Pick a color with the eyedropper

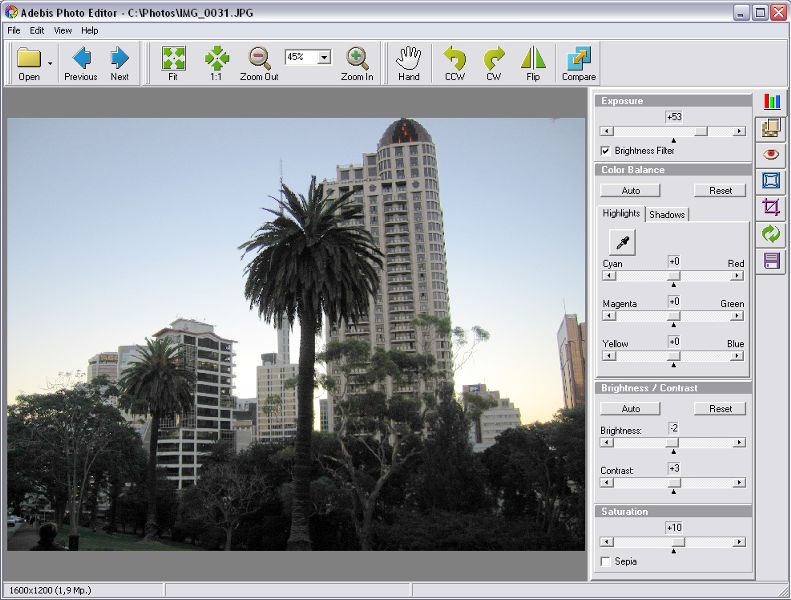(x=623, y=242)
